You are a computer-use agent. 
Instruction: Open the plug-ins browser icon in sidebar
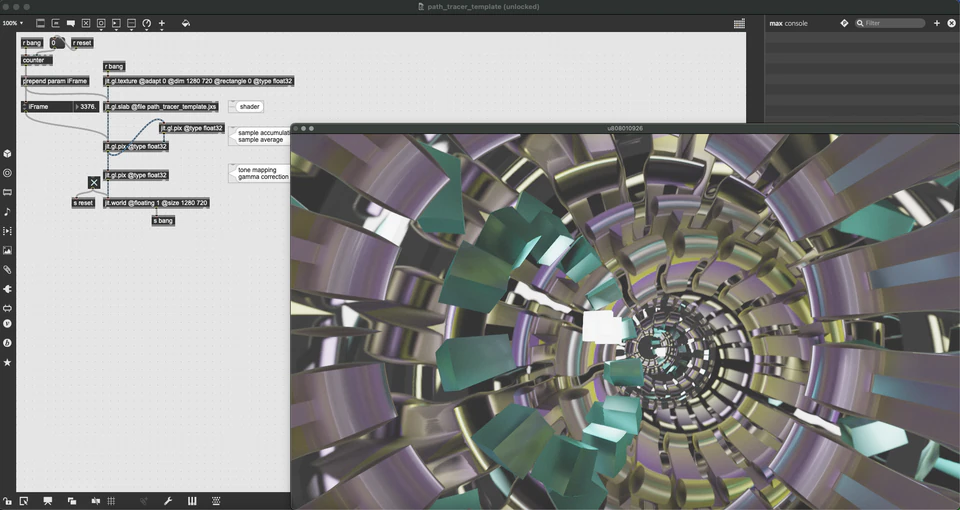[x=7, y=289]
